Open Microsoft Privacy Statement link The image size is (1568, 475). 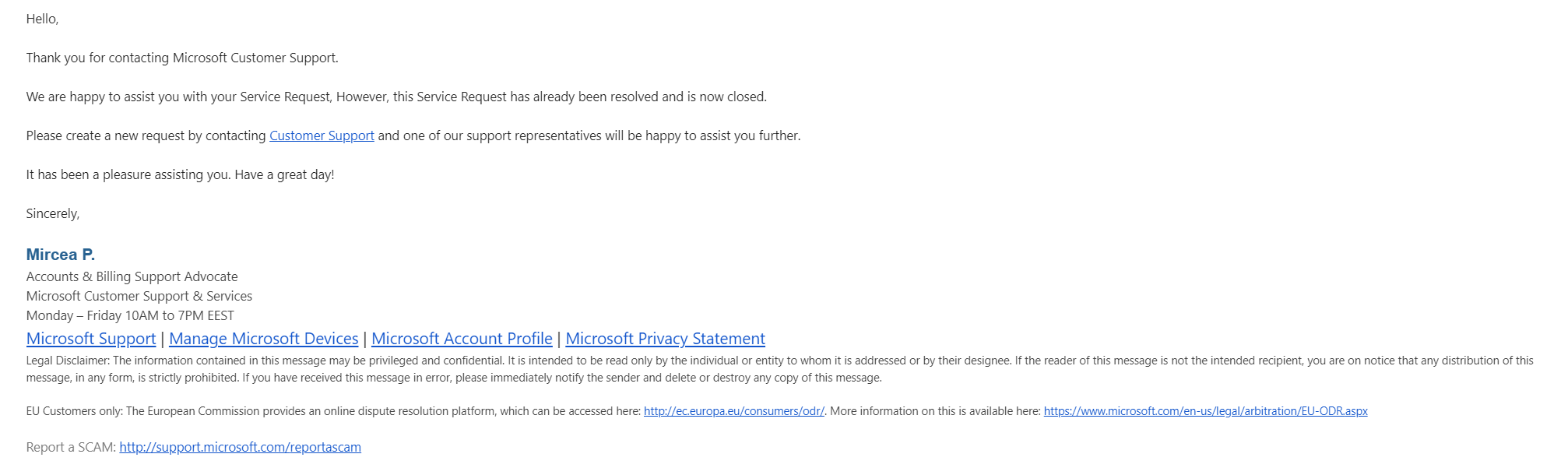(x=665, y=339)
